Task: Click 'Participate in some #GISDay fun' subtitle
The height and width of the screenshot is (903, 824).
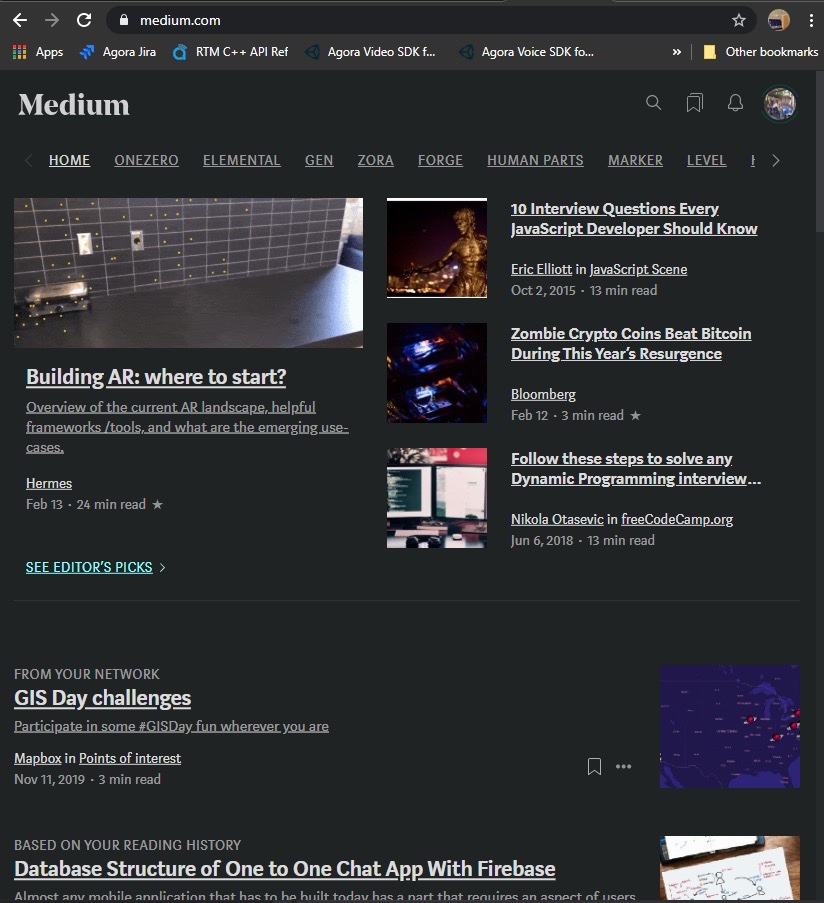Action: pos(171,726)
